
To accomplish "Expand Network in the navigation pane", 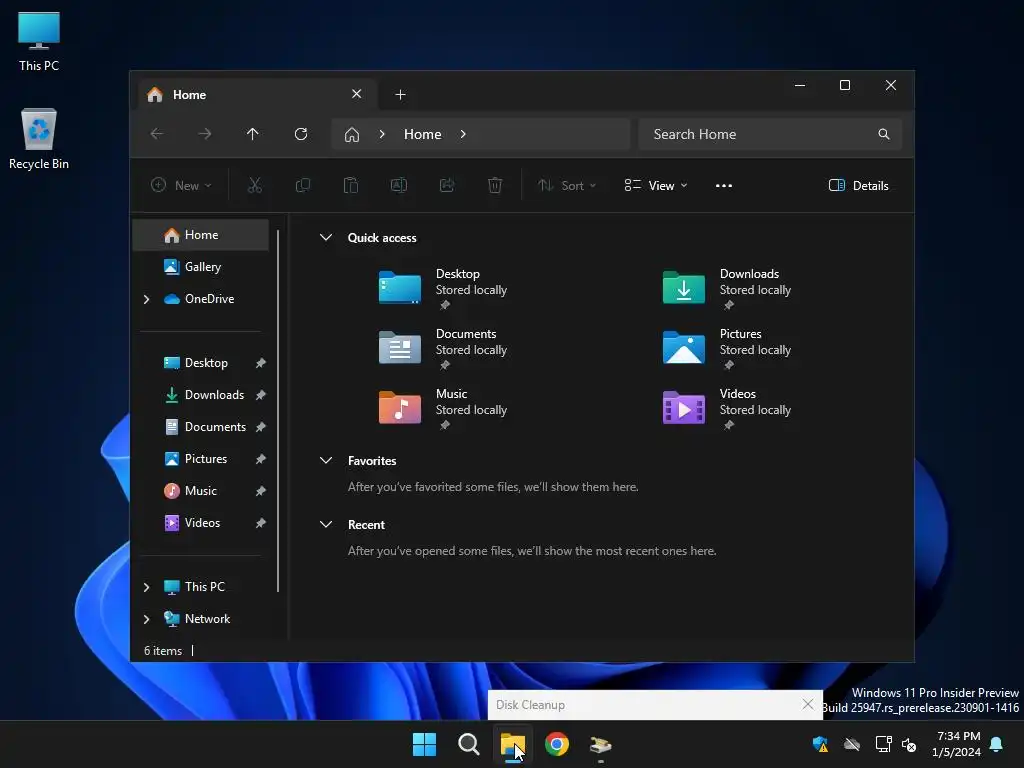I will 146,619.
